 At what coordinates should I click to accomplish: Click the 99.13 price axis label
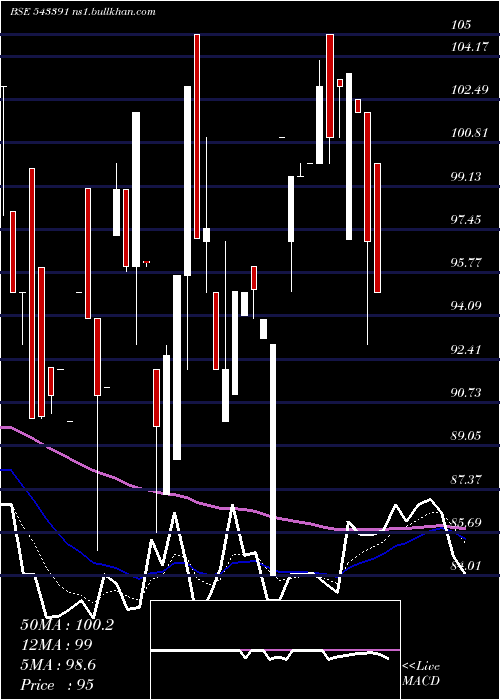[467, 176]
